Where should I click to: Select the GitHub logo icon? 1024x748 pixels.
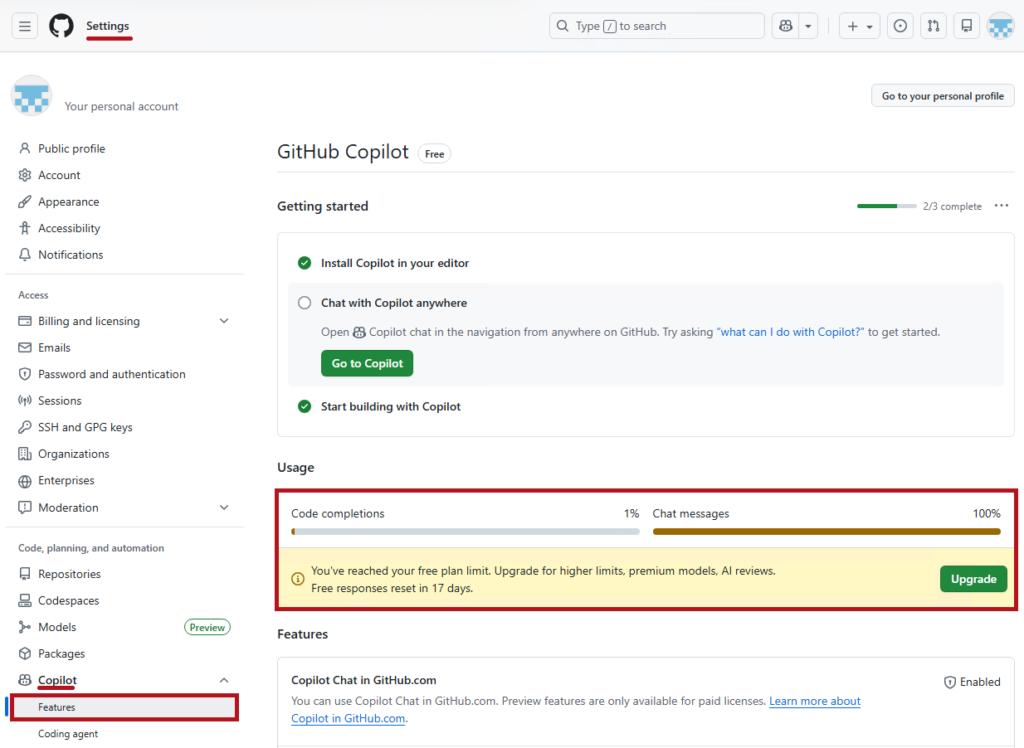pyautogui.click(x=60, y=25)
